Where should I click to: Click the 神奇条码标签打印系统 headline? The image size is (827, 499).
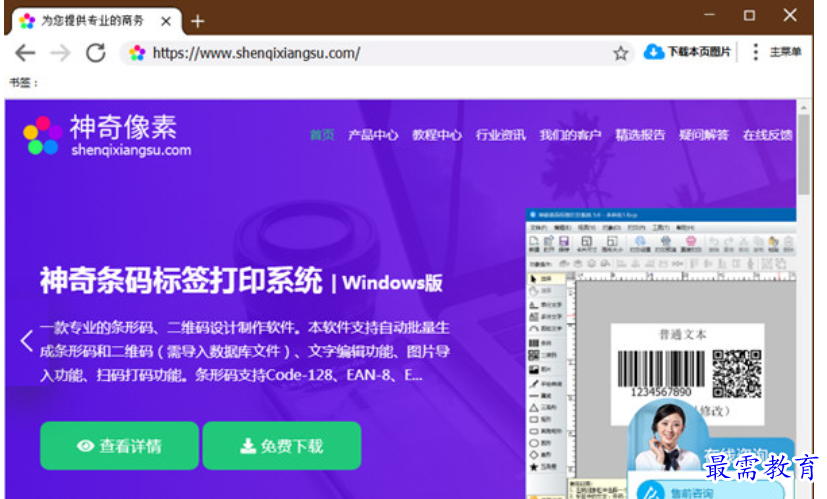(x=181, y=280)
